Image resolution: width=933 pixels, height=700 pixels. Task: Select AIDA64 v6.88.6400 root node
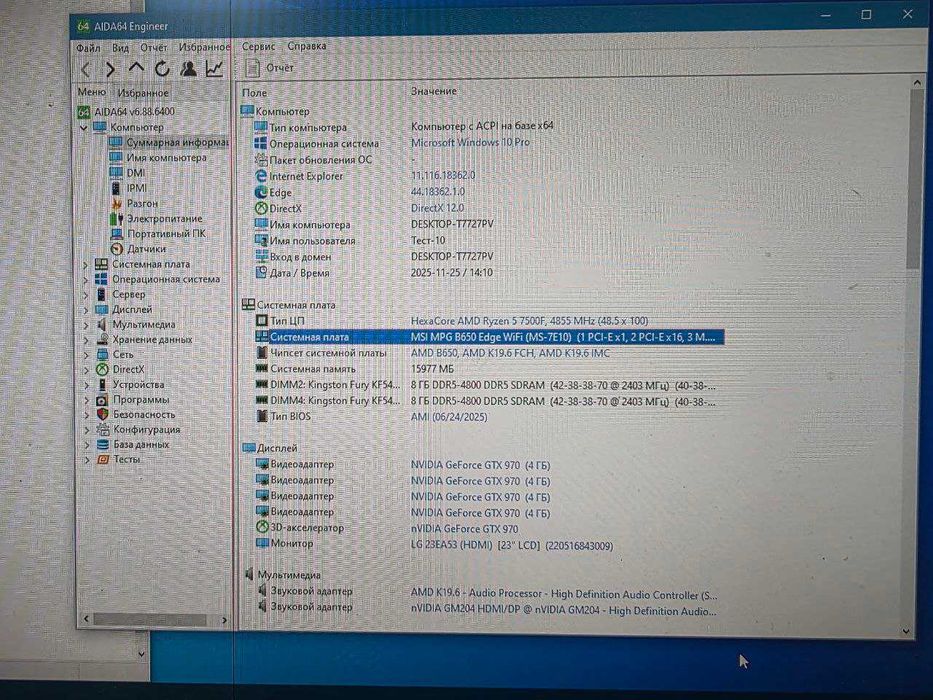click(126, 111)
